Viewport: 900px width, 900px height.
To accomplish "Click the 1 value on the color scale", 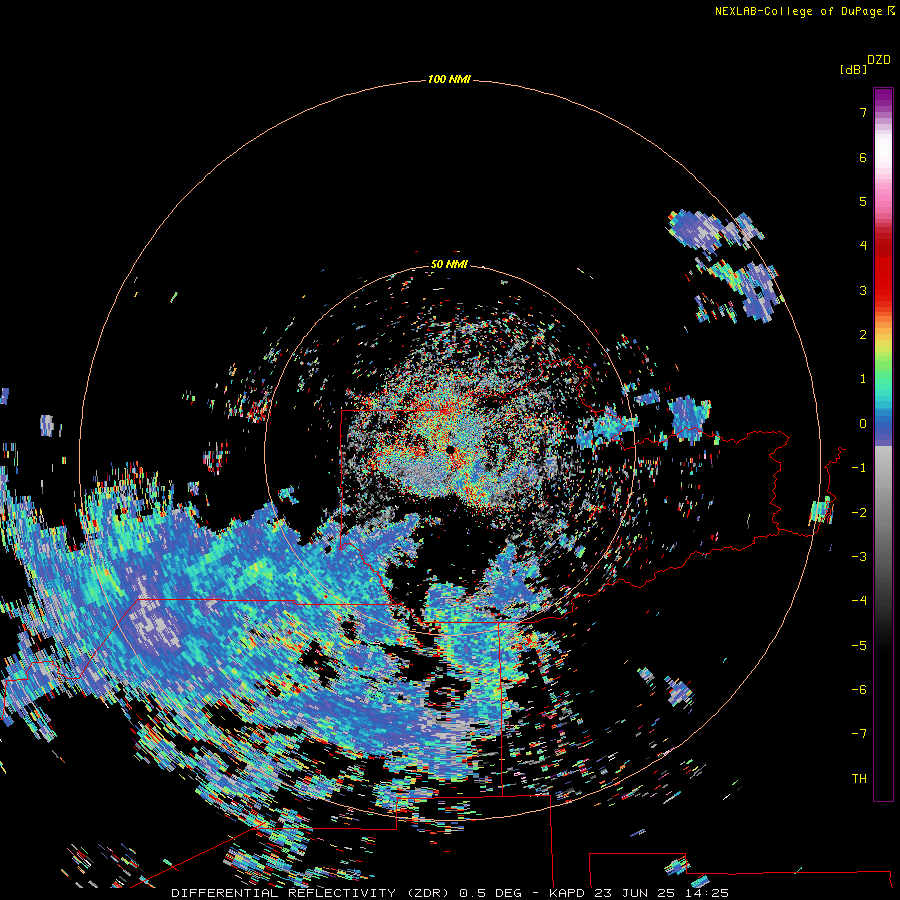I will point(863,379).
